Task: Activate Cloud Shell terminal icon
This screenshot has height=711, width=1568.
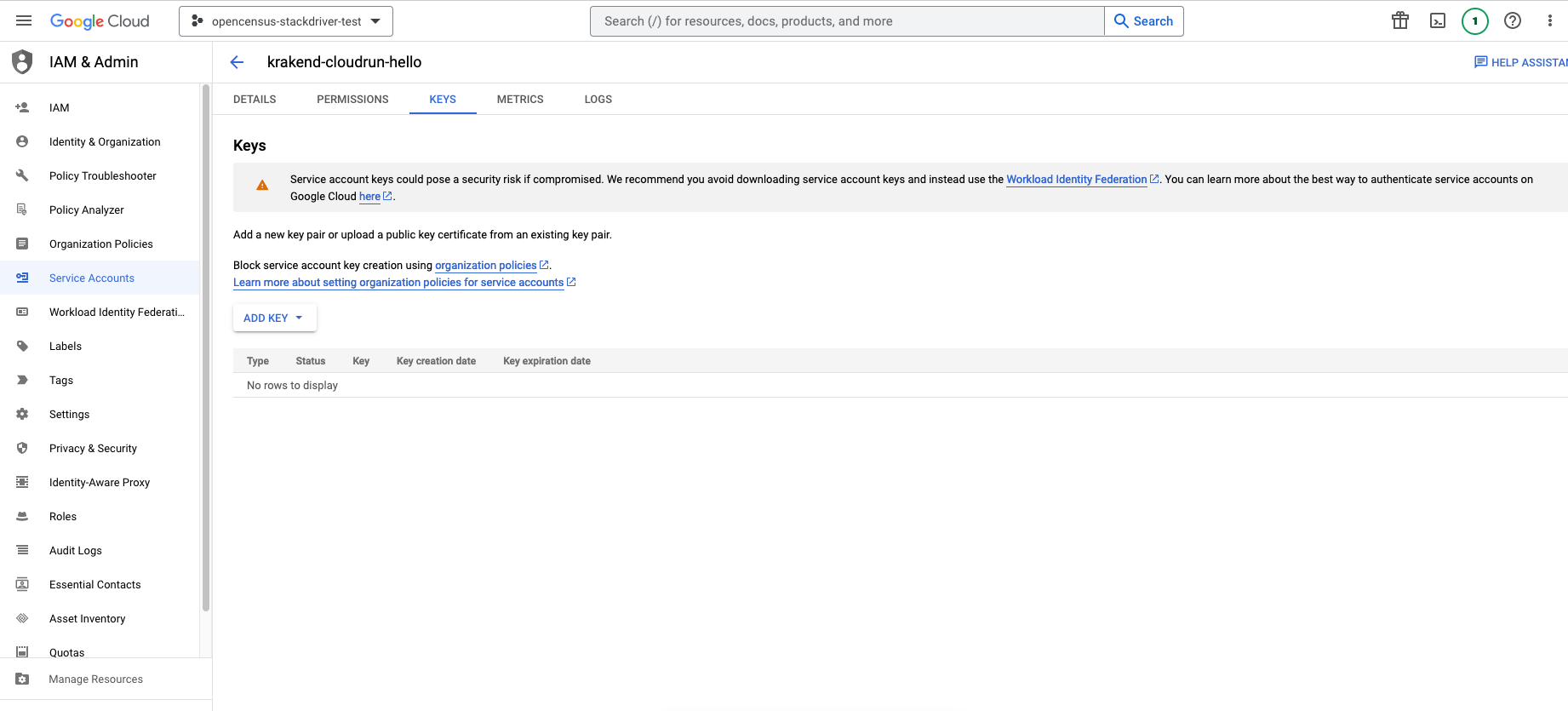Action: [1438, 21]
